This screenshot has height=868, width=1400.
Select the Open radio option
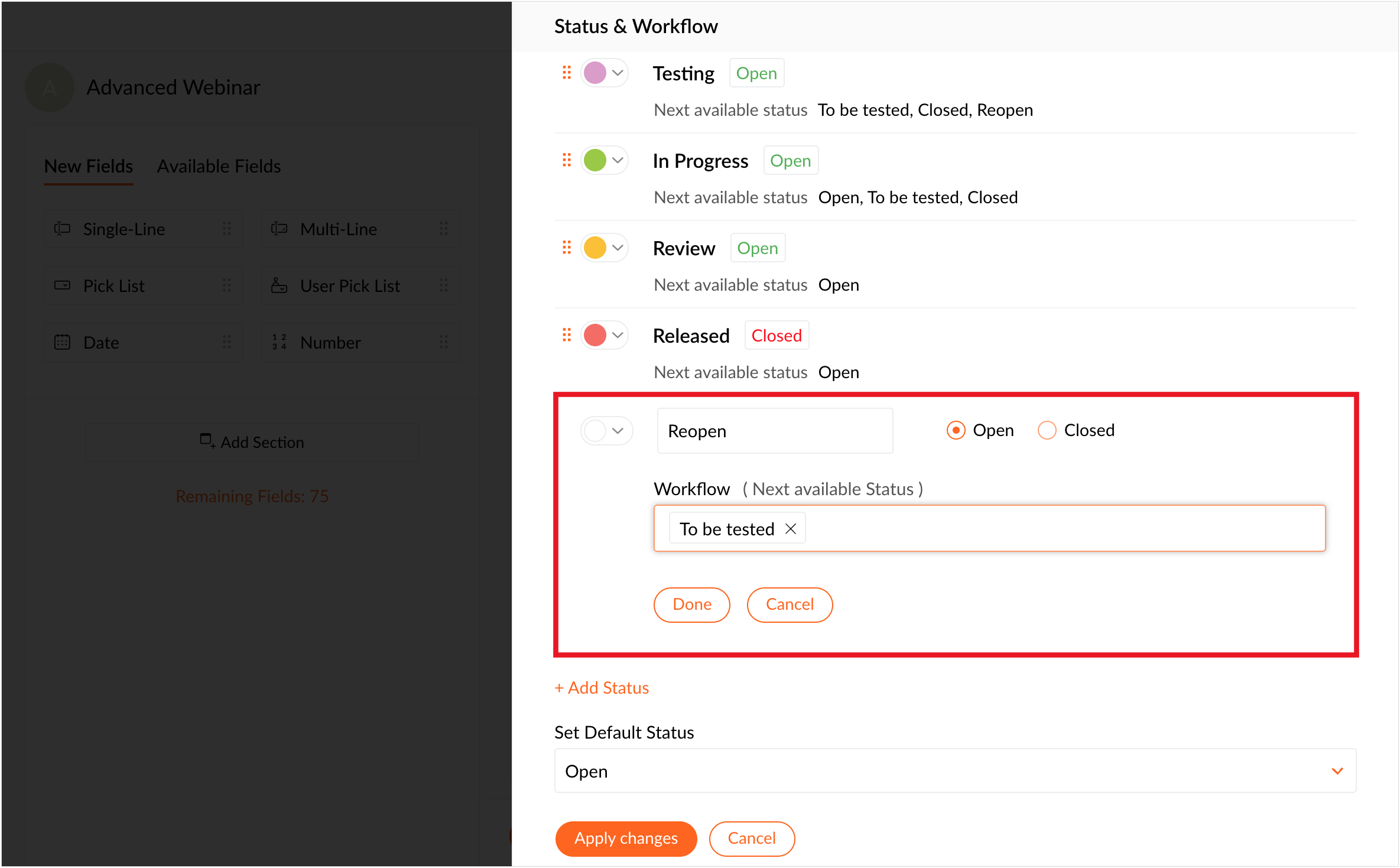tap(956, 430)
